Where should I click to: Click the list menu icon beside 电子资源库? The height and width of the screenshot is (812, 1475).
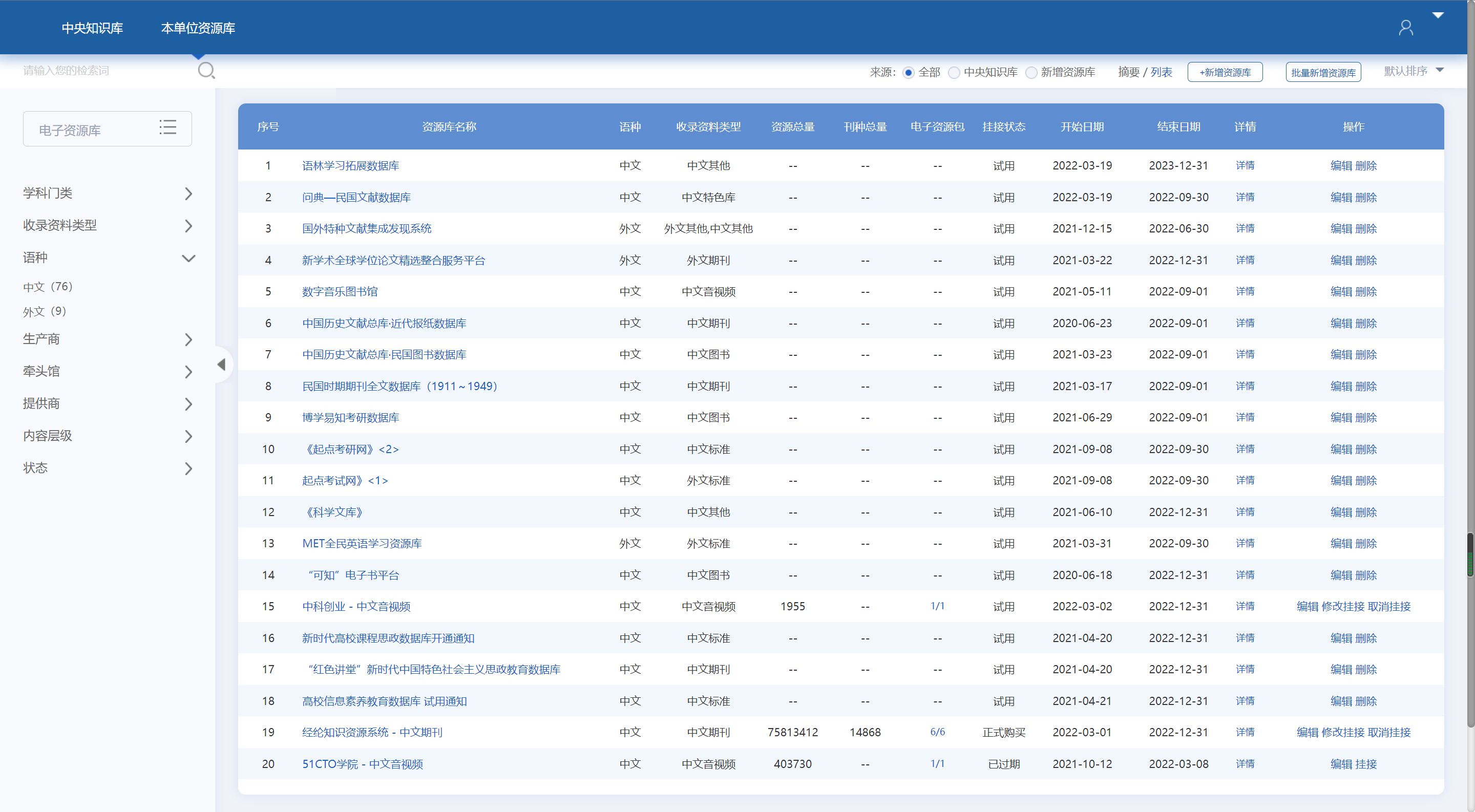168,127
